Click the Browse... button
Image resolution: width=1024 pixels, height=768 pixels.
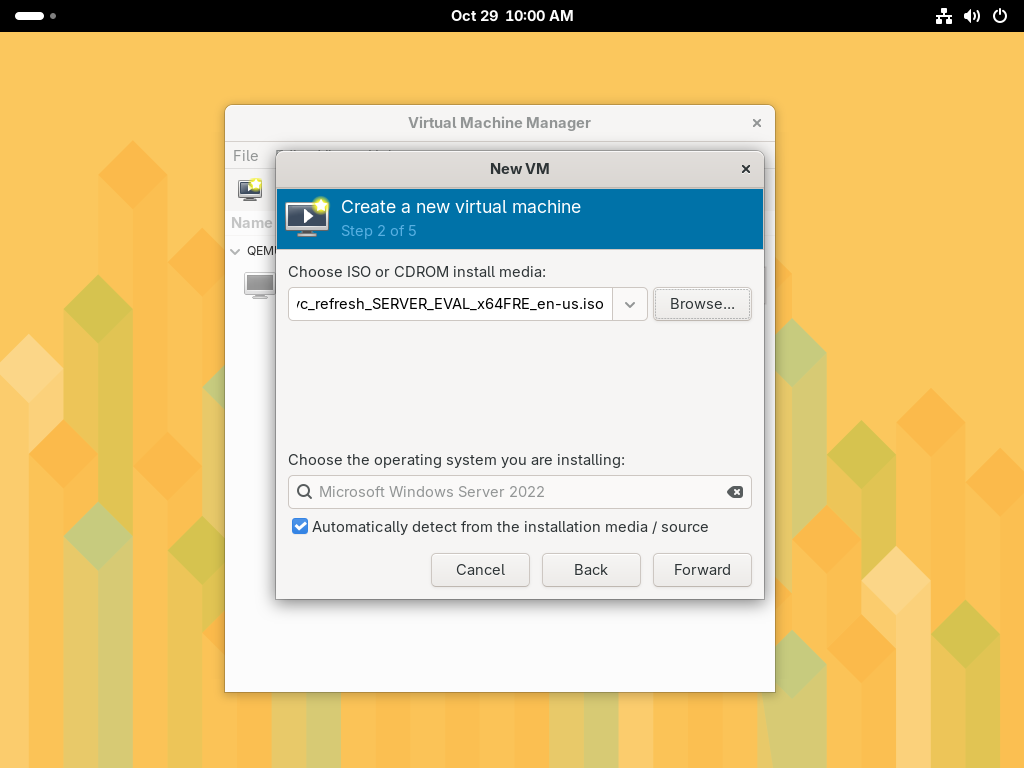[702, 304]
